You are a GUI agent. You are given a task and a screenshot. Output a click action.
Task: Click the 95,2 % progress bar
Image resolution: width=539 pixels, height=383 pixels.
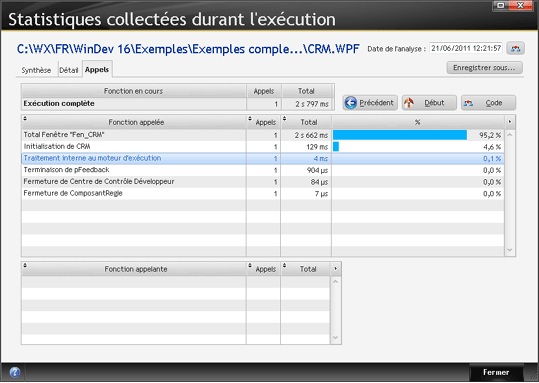400,135
